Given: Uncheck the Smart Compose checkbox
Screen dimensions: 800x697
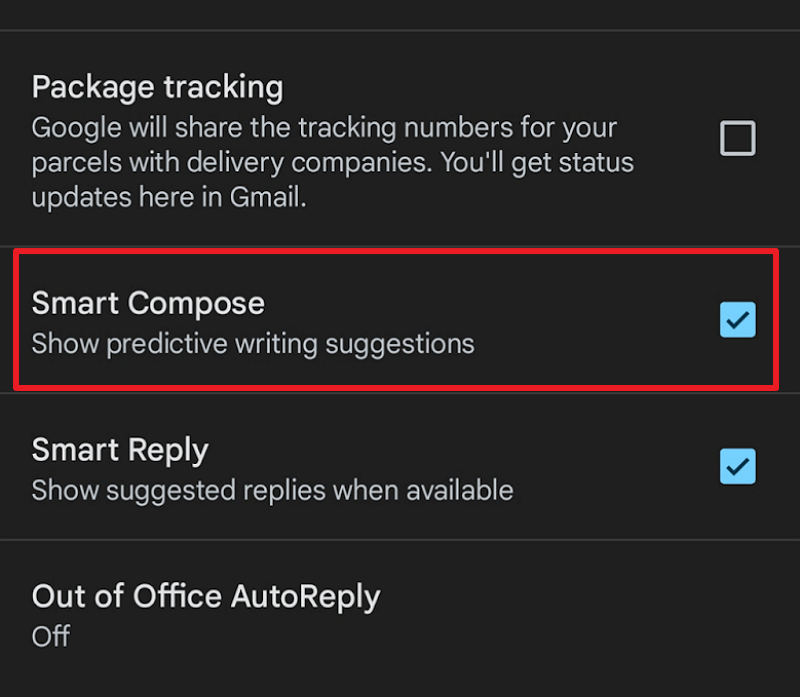Looking at the screenshot, I should click(x=738, y=320).
